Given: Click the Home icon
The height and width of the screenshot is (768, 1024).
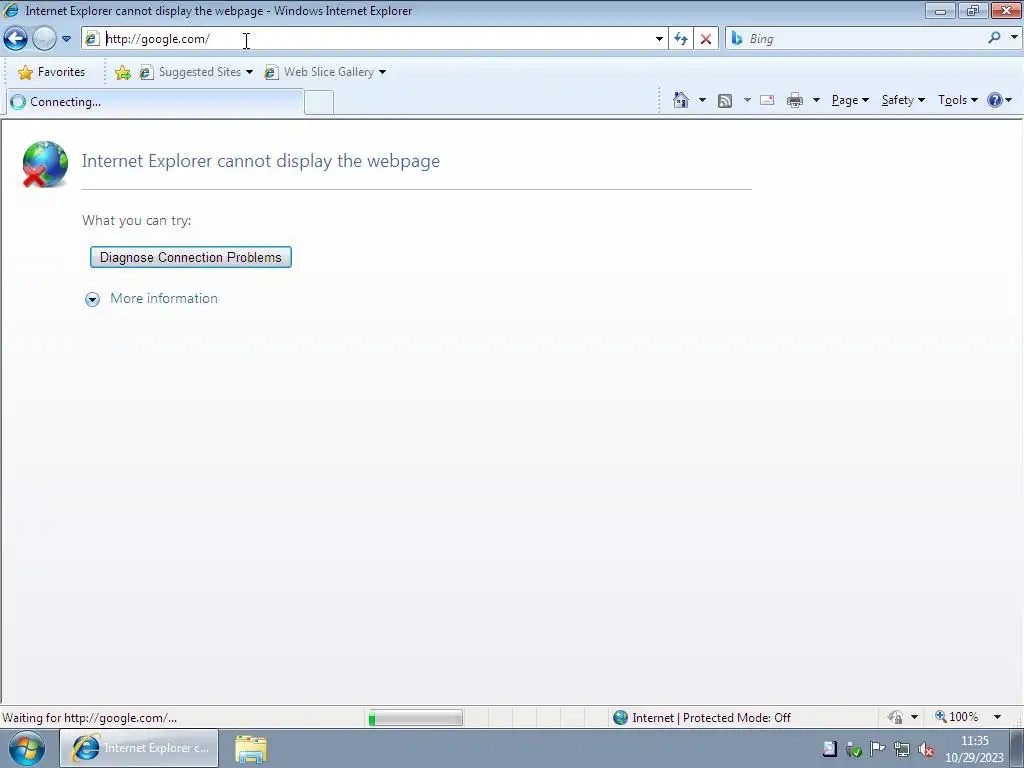Looking at the screenshot, I should (x=680, y=100).
